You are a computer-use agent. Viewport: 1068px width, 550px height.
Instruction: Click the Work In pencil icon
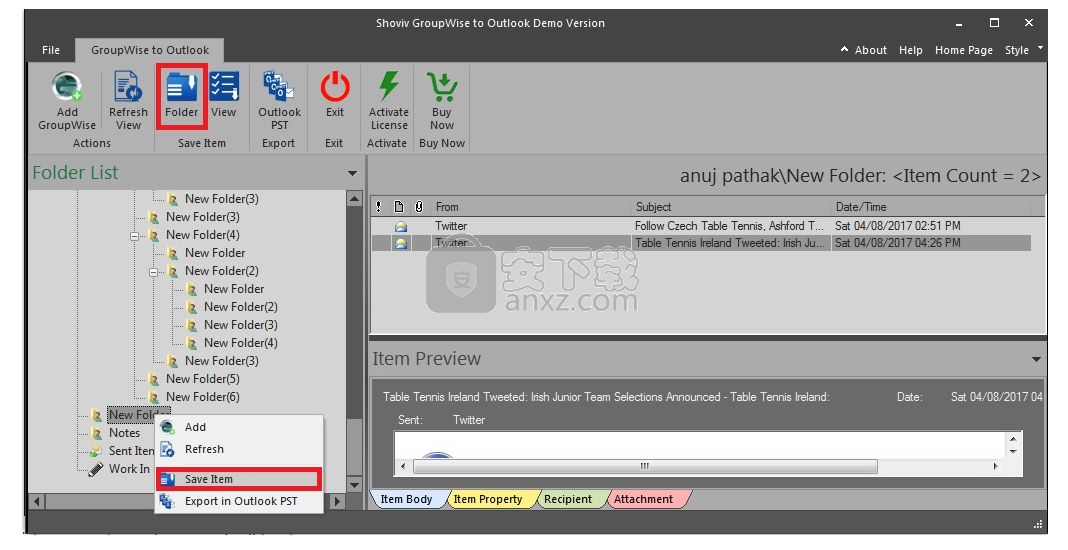point(97,469)
